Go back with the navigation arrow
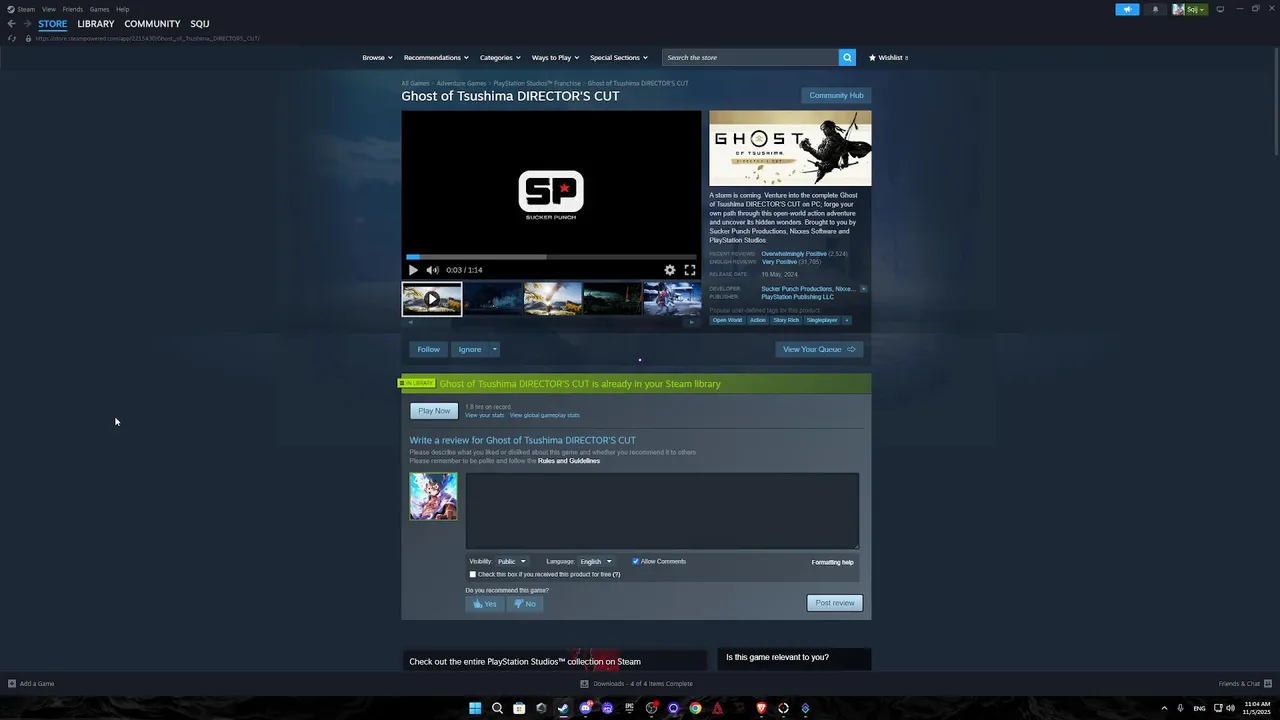Screen dimensions: 1280x720 11,24
